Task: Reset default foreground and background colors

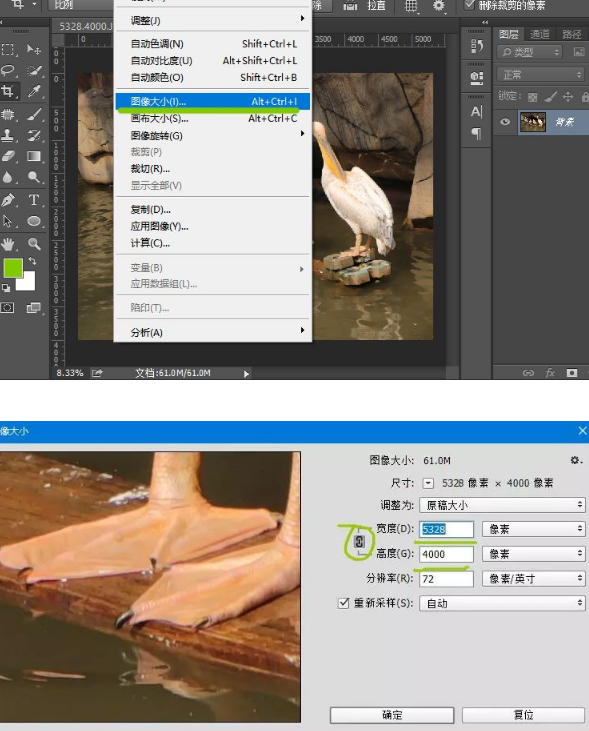Action: 6,288
